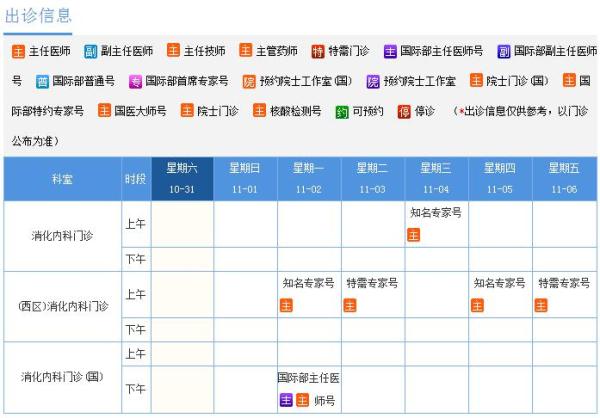The height and width of the screenshot is (418, 600).
Task: Click the 预约院士工作室(国) orange icon
Action: [x=249, y=82]
